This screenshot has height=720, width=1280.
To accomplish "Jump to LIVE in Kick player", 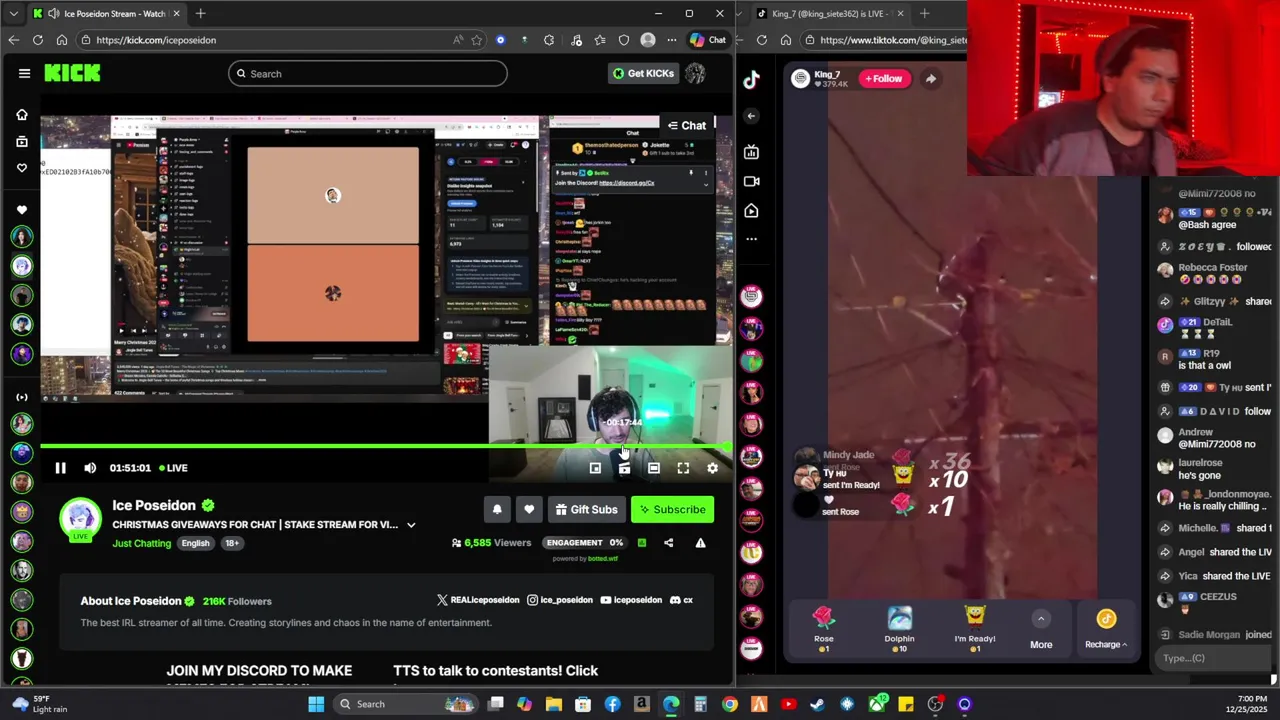I will (172, 468).
